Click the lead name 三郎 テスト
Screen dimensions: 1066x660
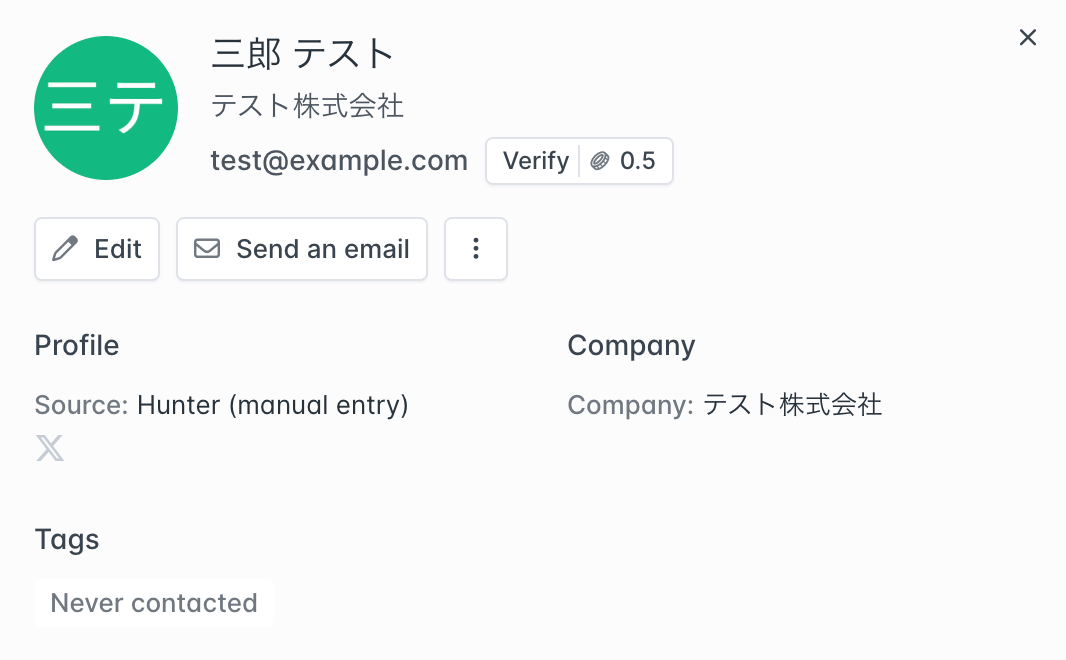tap(303, 54)
